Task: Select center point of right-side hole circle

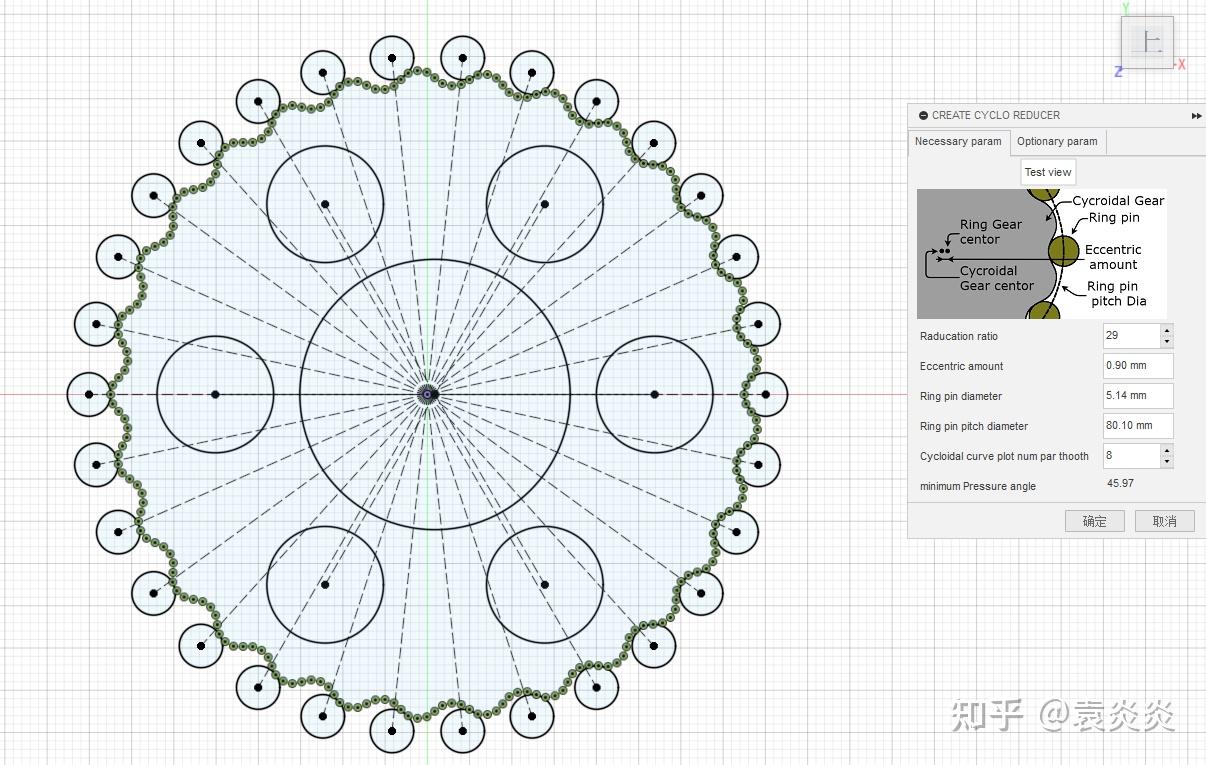Action: click(655, 394)
